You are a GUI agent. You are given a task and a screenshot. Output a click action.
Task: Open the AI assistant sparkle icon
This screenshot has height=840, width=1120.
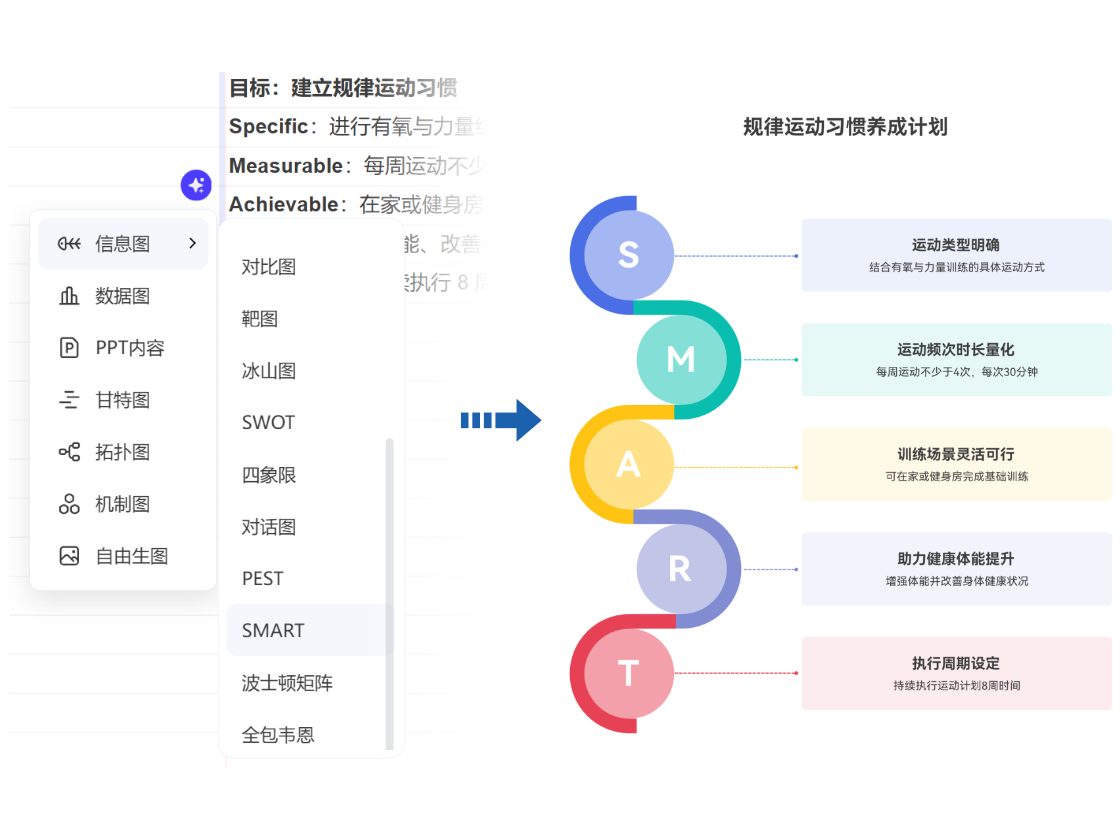click(x=196, y=185)
